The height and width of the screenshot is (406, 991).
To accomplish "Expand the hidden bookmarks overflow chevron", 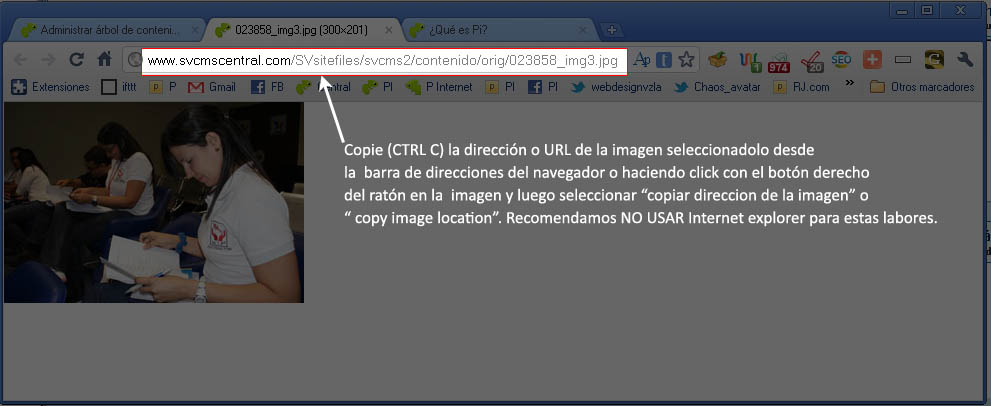I will click(850, 86).
